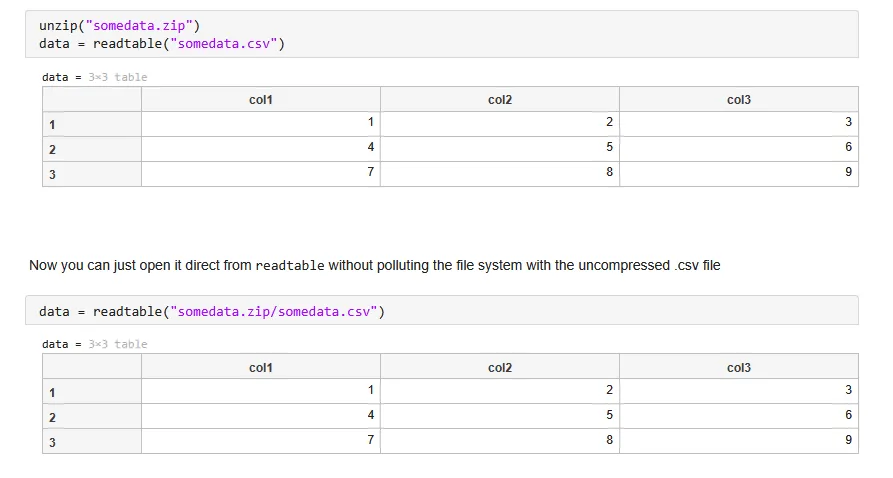Select cell with value 6 in second table

tap(738, 415)
